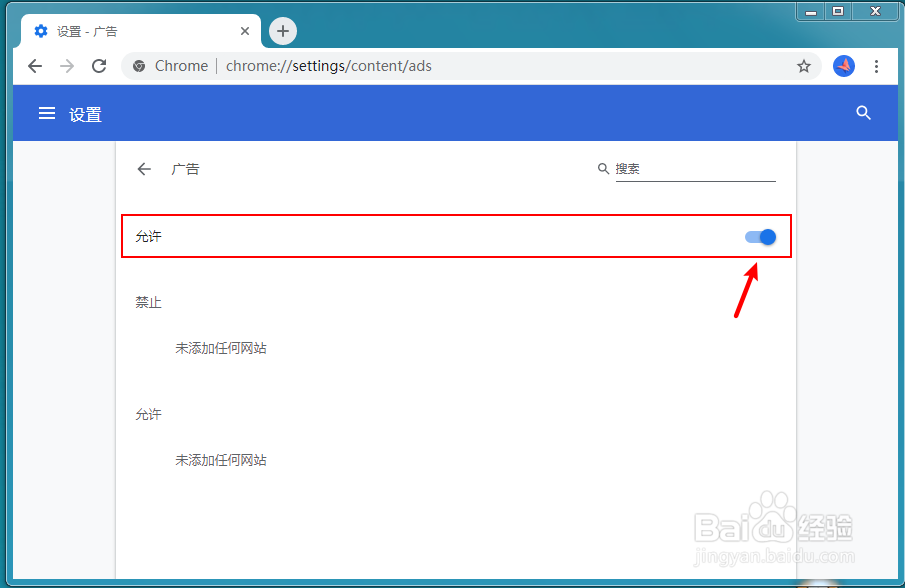Click the 广告 page title

[x=185, y=169]
